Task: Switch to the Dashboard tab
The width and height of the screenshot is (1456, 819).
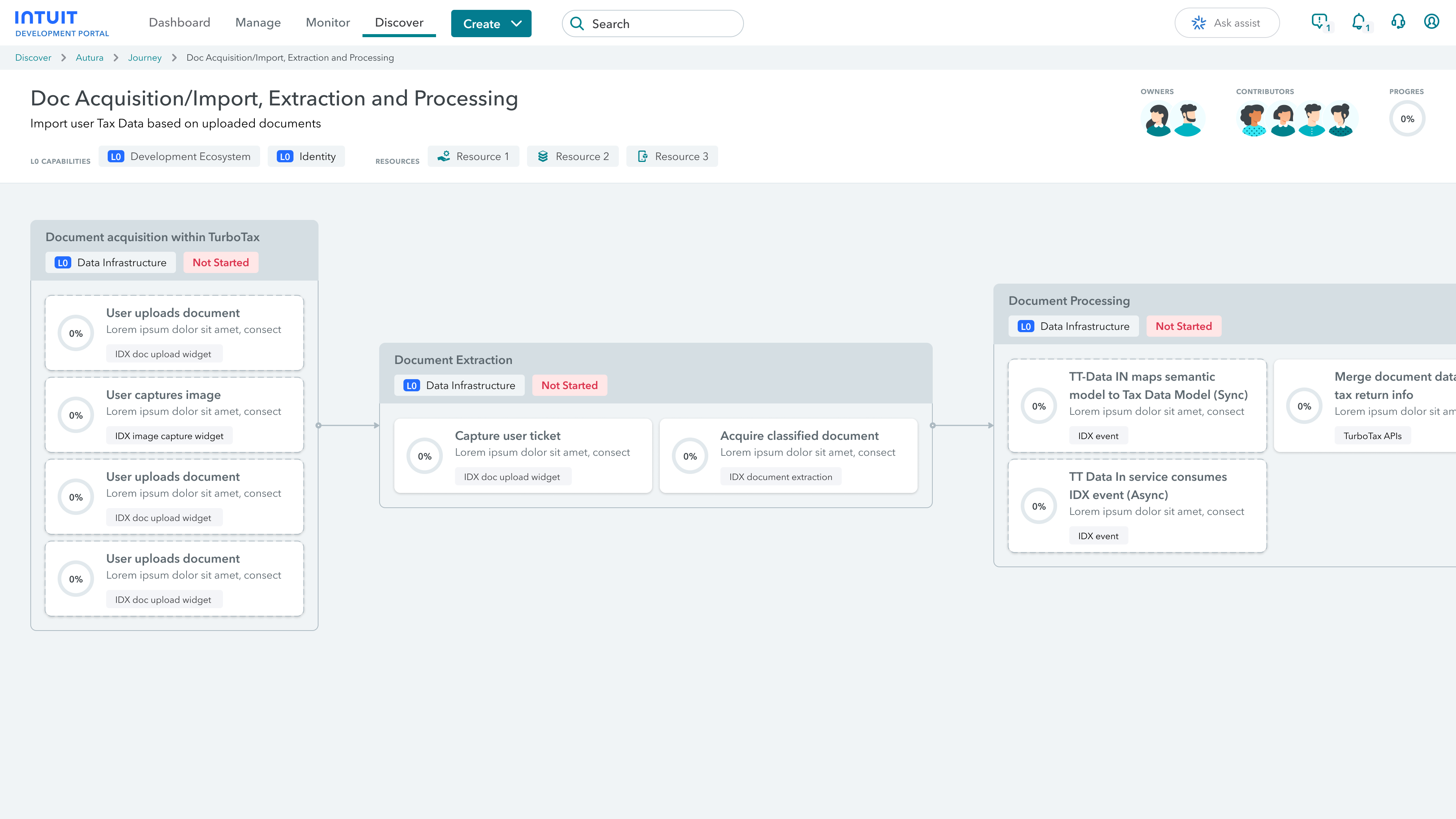Action: (x=179, y=23)
